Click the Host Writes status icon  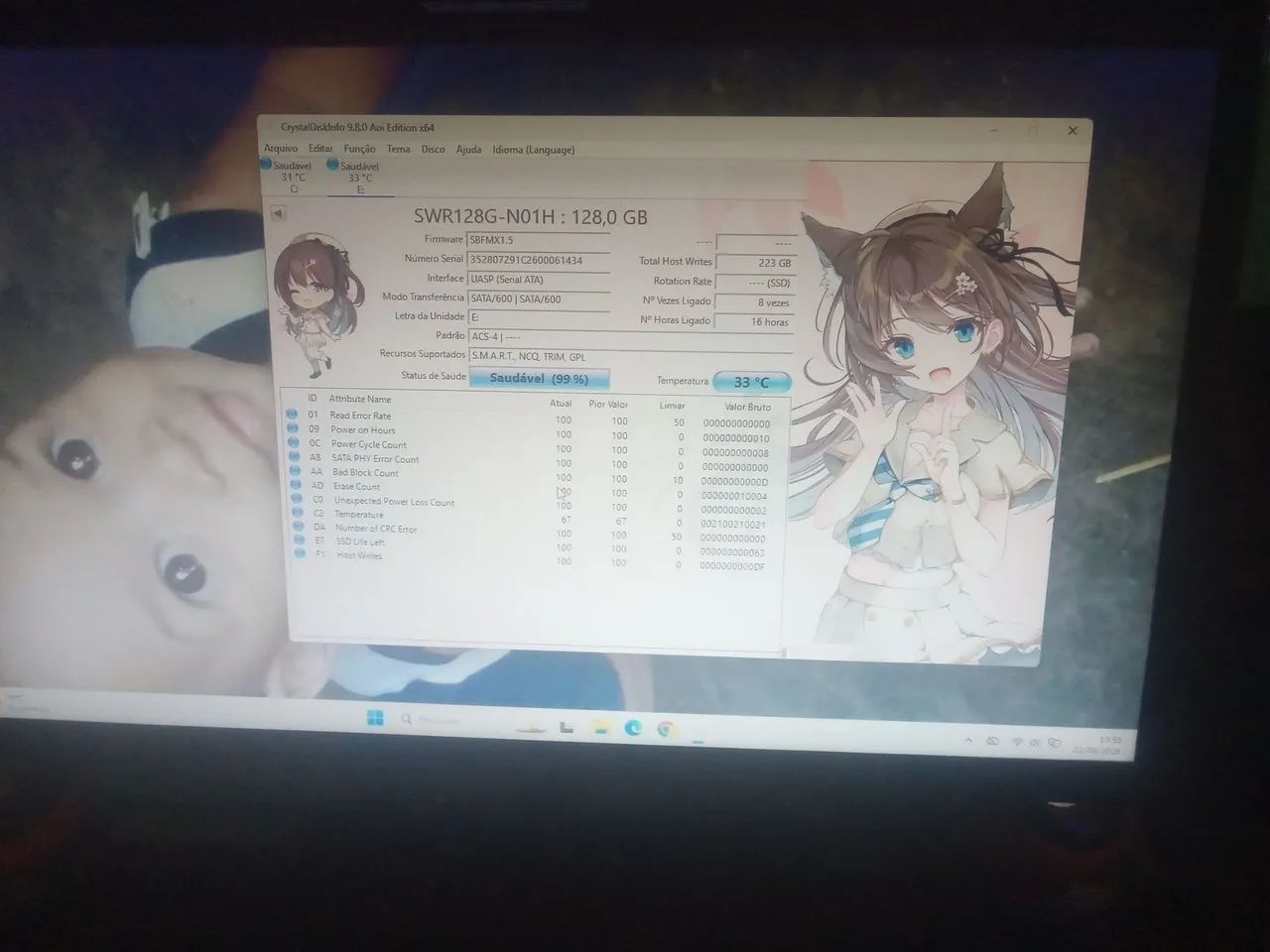301,554
